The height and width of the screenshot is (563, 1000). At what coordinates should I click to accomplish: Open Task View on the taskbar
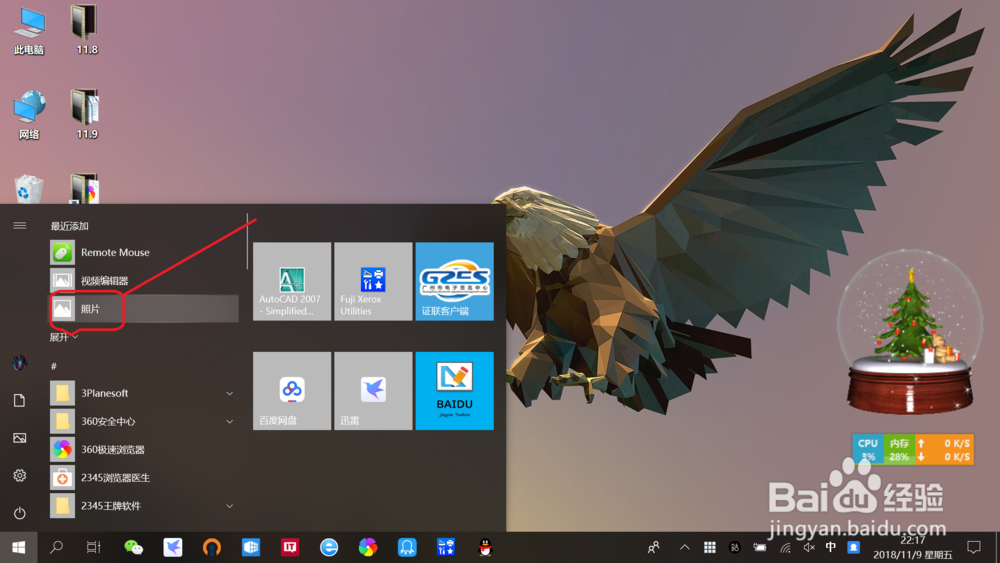pos(94,547)
